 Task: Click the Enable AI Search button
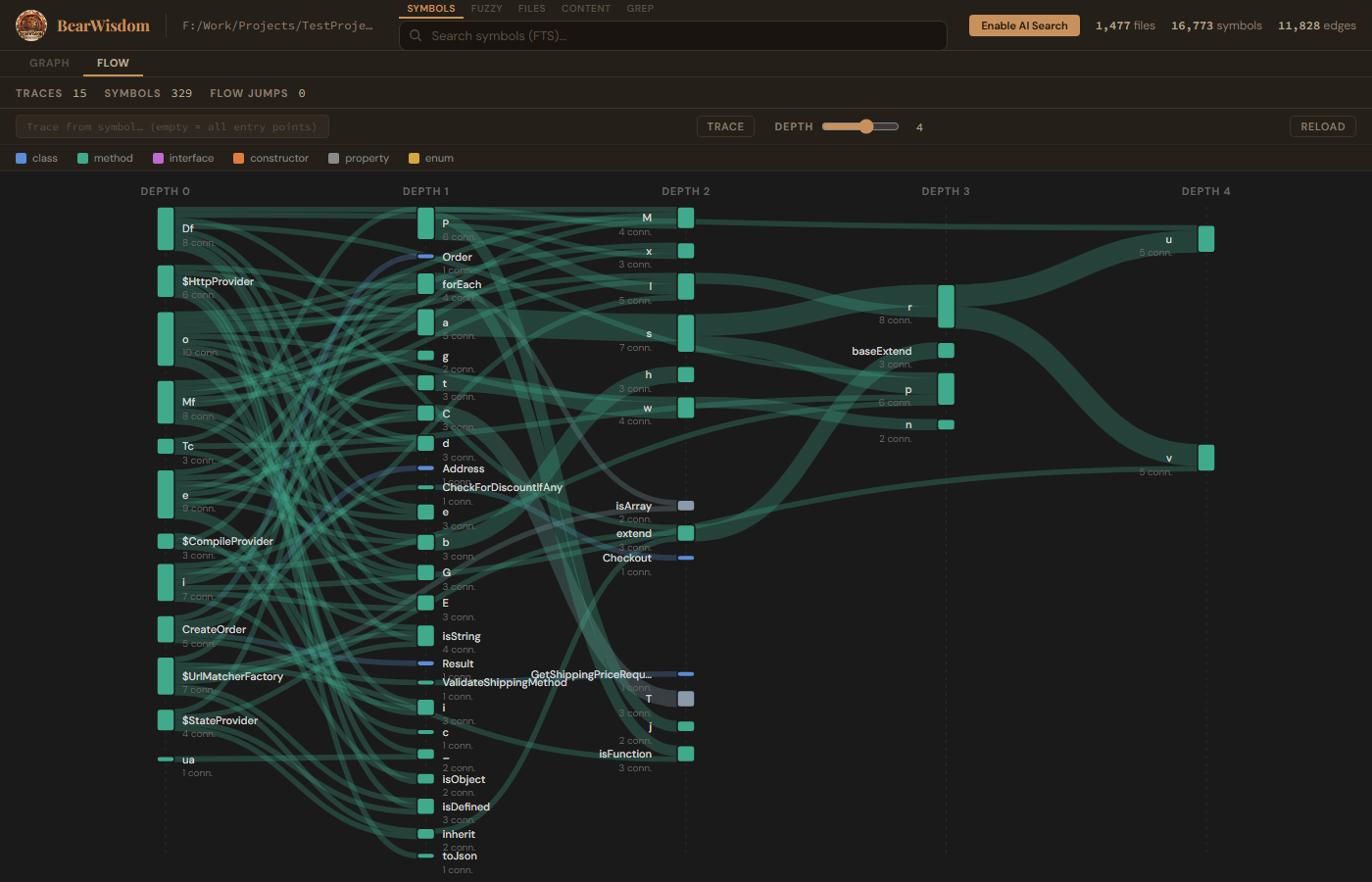1024,25
